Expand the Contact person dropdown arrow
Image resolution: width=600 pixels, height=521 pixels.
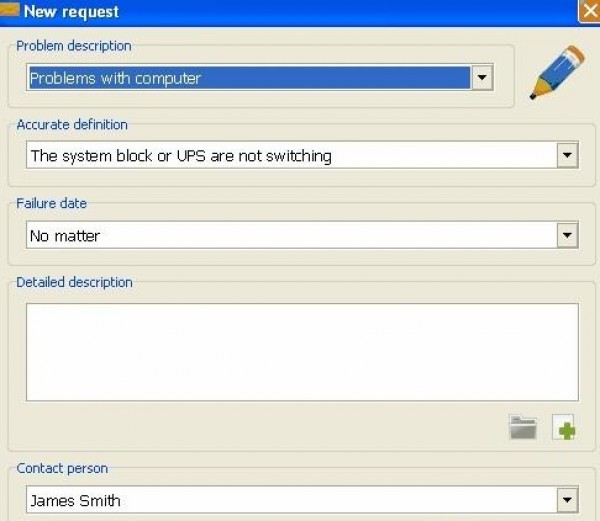tap(567, 500)
